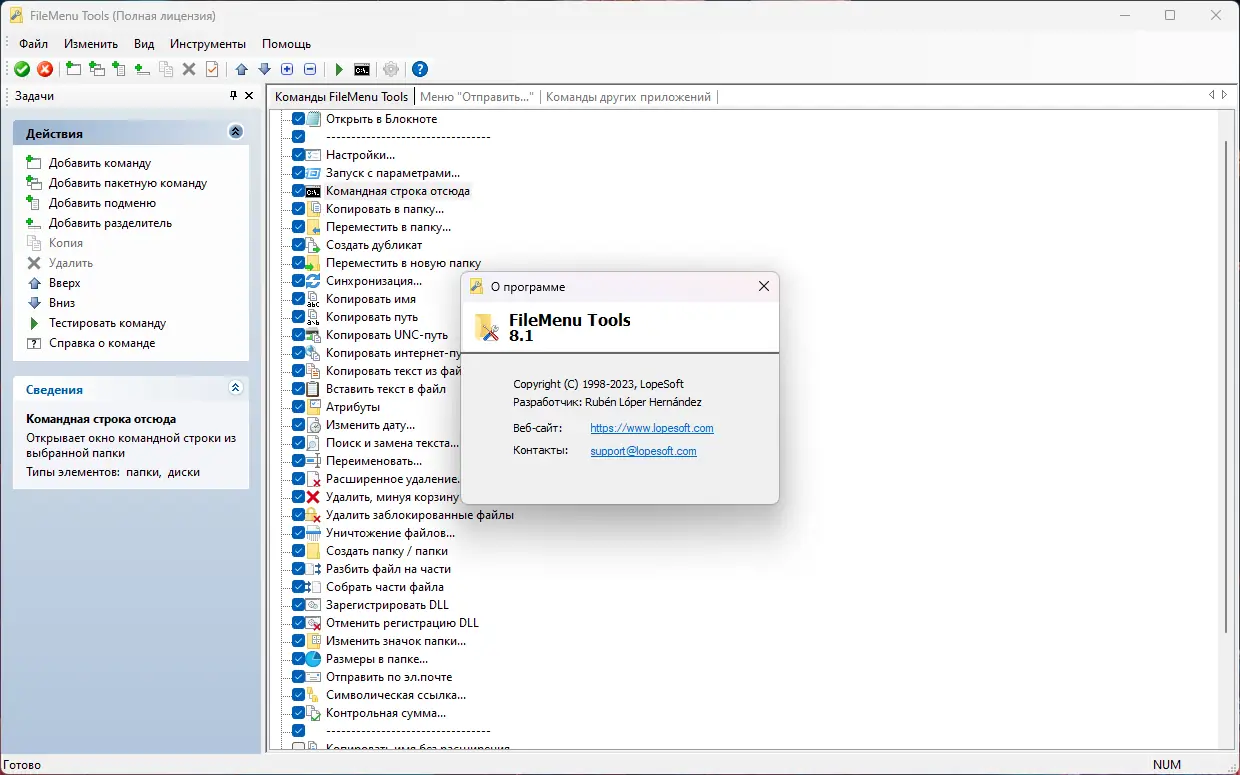
Task: Open the Вид menu
Action: [144, 44]
